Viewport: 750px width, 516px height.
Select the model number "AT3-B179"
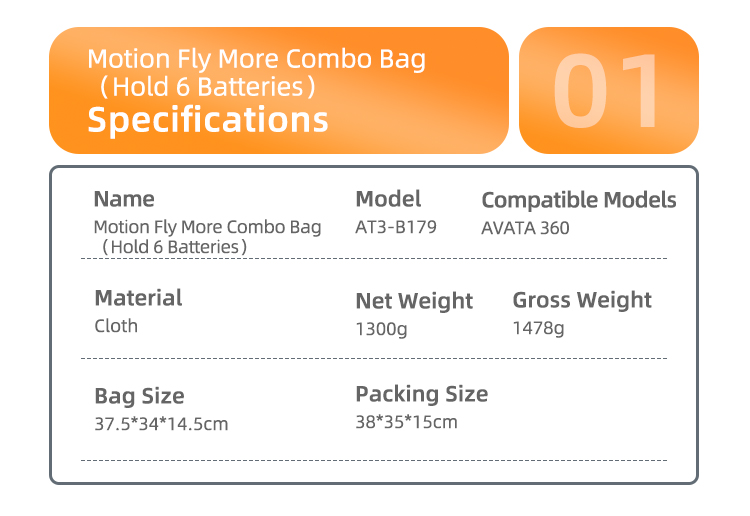[x=396, y=227]
